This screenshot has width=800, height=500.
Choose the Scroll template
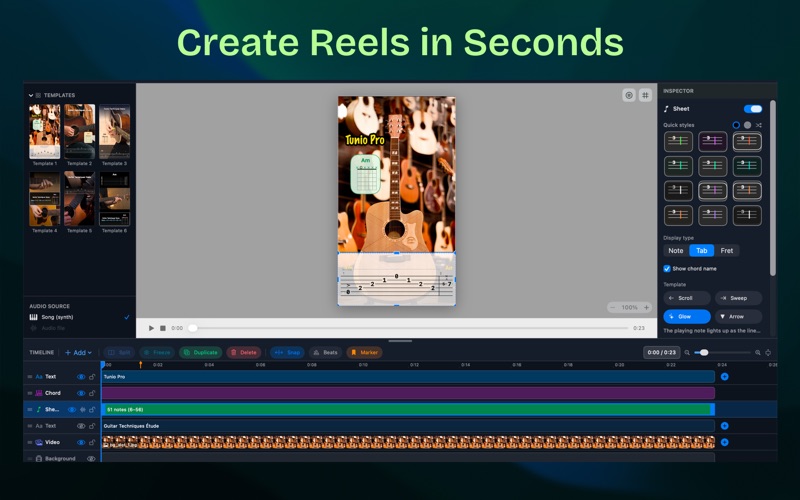tap(687, 298)
